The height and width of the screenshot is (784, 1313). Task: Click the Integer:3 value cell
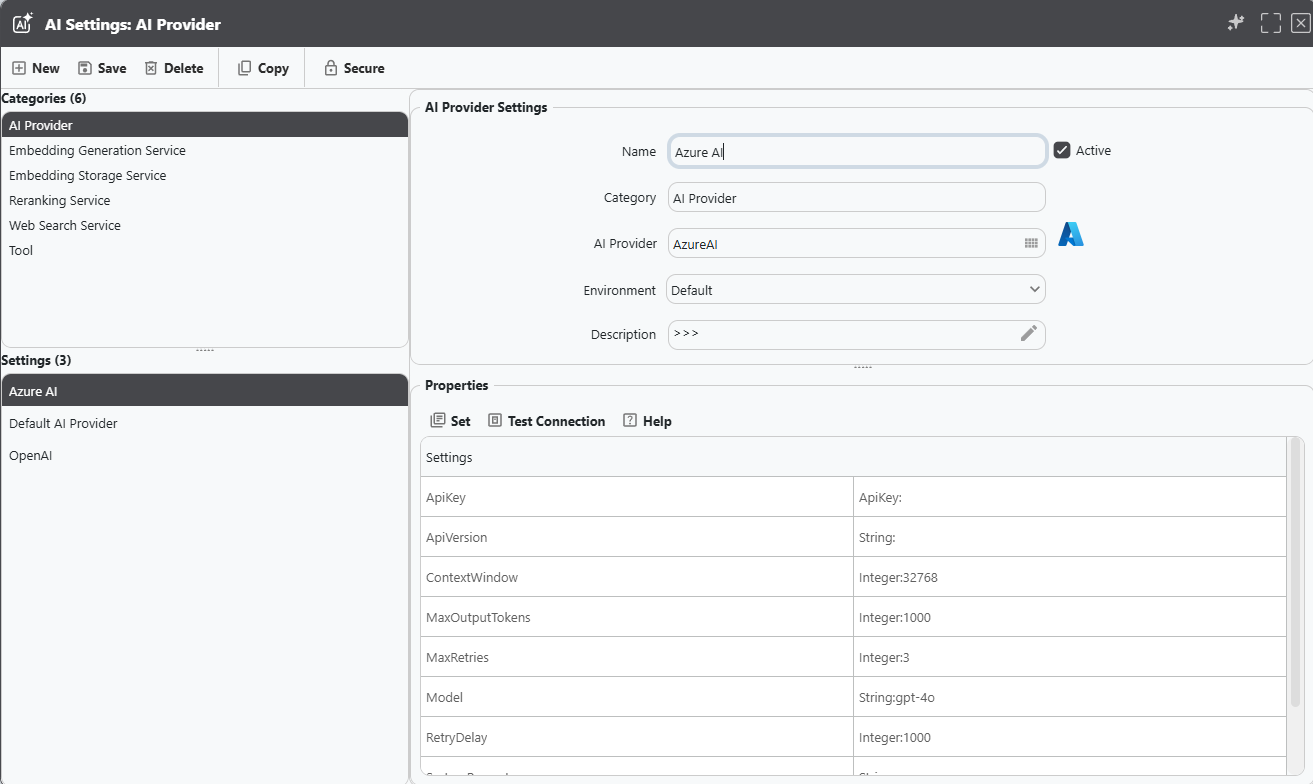pyautogui.click(x=1070, y=657)
